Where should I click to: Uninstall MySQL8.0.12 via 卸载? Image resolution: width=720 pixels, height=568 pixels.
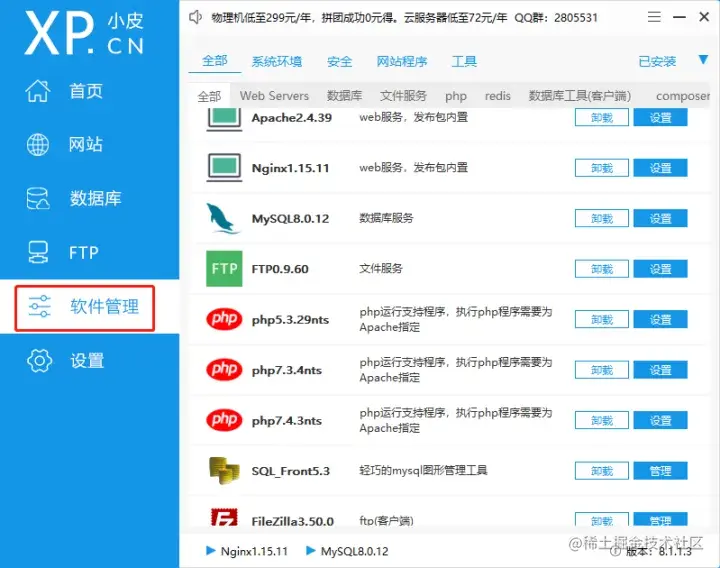(x=602, y=219)
